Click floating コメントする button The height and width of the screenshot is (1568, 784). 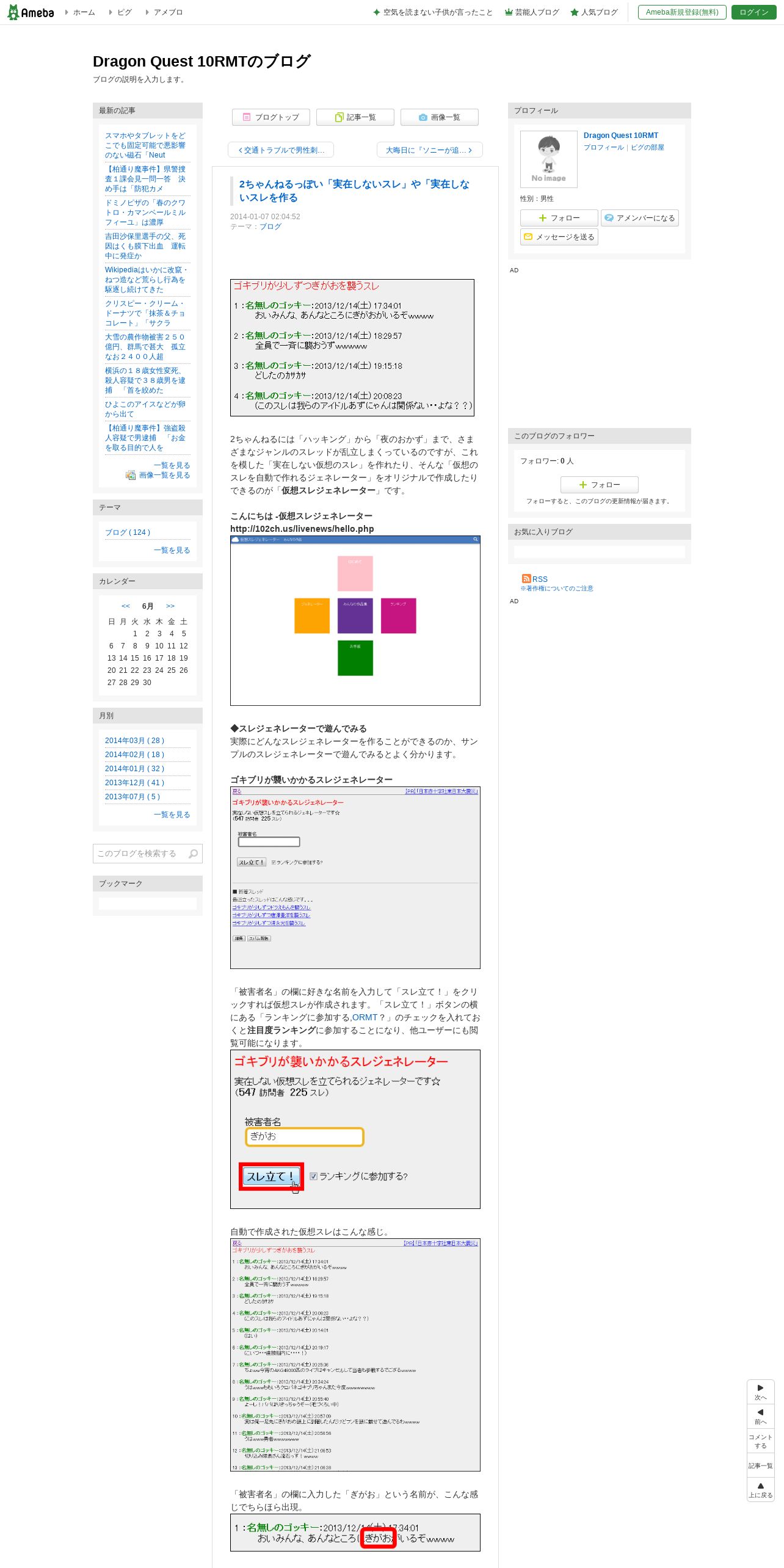761,1441
